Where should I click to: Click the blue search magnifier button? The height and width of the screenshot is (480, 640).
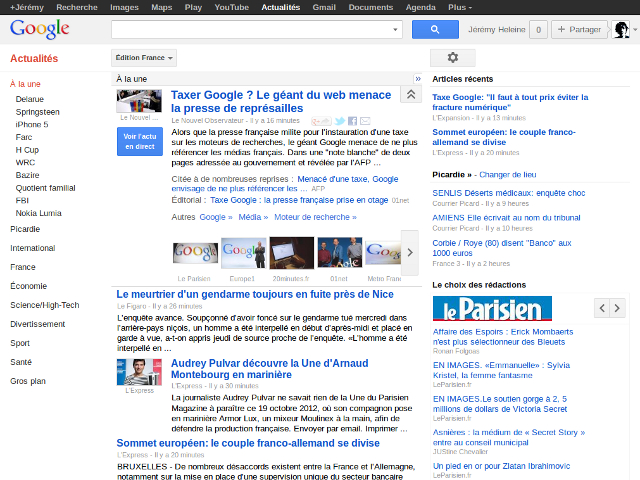(435, 29)
